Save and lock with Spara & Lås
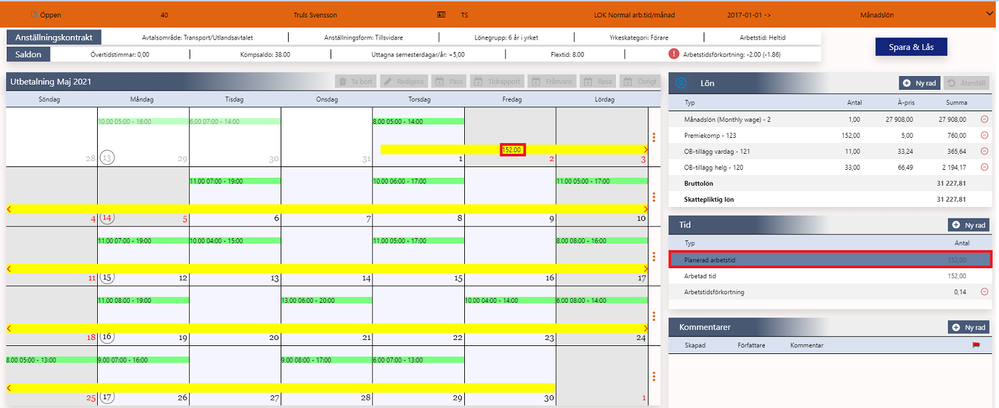The height and width of the screenshot is (408, 999). [912, 47]
